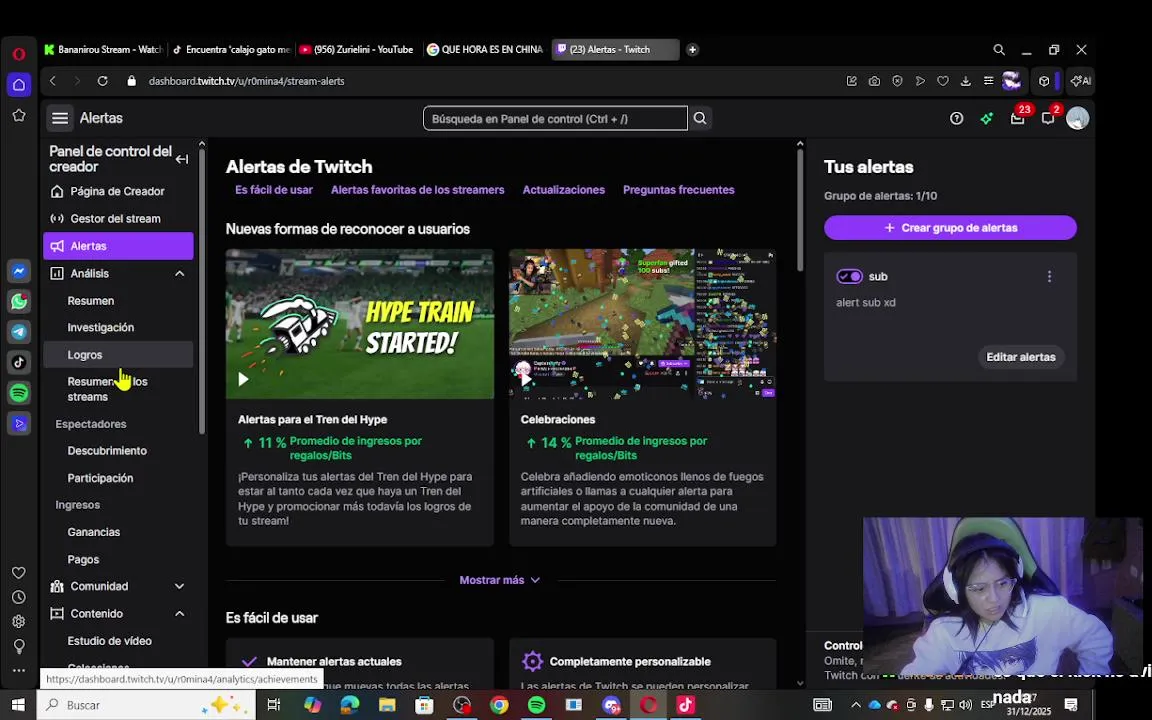Open the Opera Aria AI button
1152x720 pixels.
[1081, 81]
